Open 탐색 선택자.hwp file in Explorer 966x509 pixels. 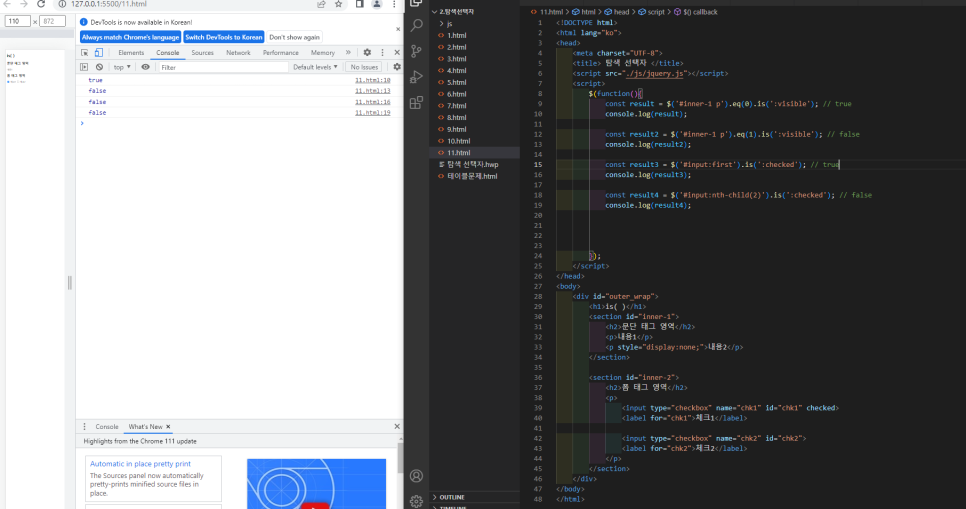coord(474,165)
